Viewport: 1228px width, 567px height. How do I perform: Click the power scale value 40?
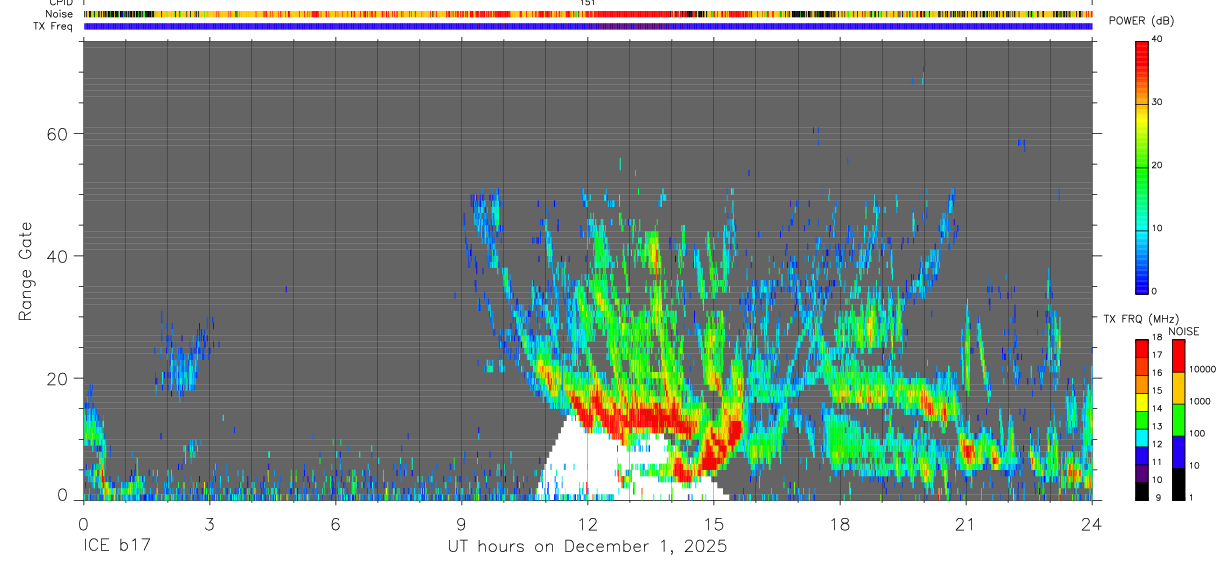click(x=1159, y=39)
